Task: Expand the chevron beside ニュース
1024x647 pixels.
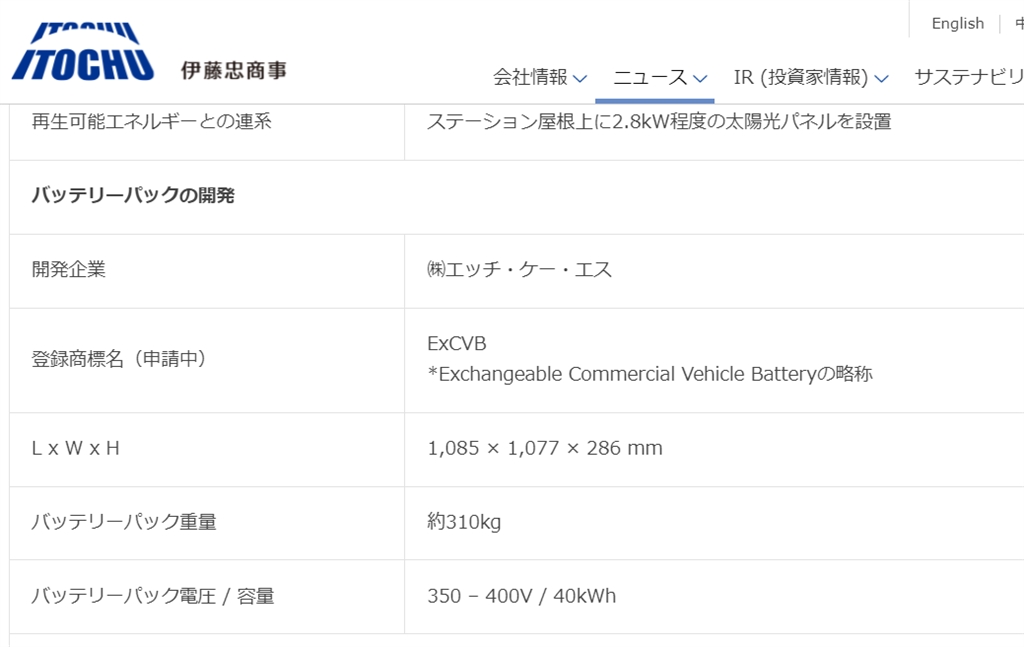Action: pyautogui.click(x=700, y=78)
